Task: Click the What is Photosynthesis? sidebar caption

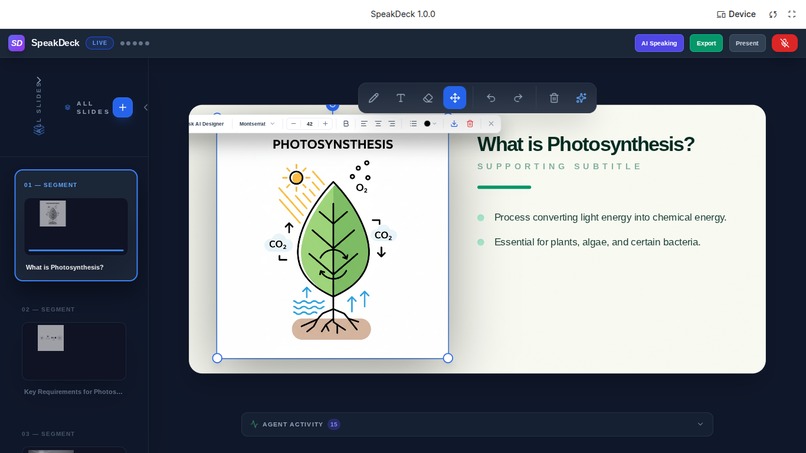Action: pyautogui.click(x=65, y=267)
